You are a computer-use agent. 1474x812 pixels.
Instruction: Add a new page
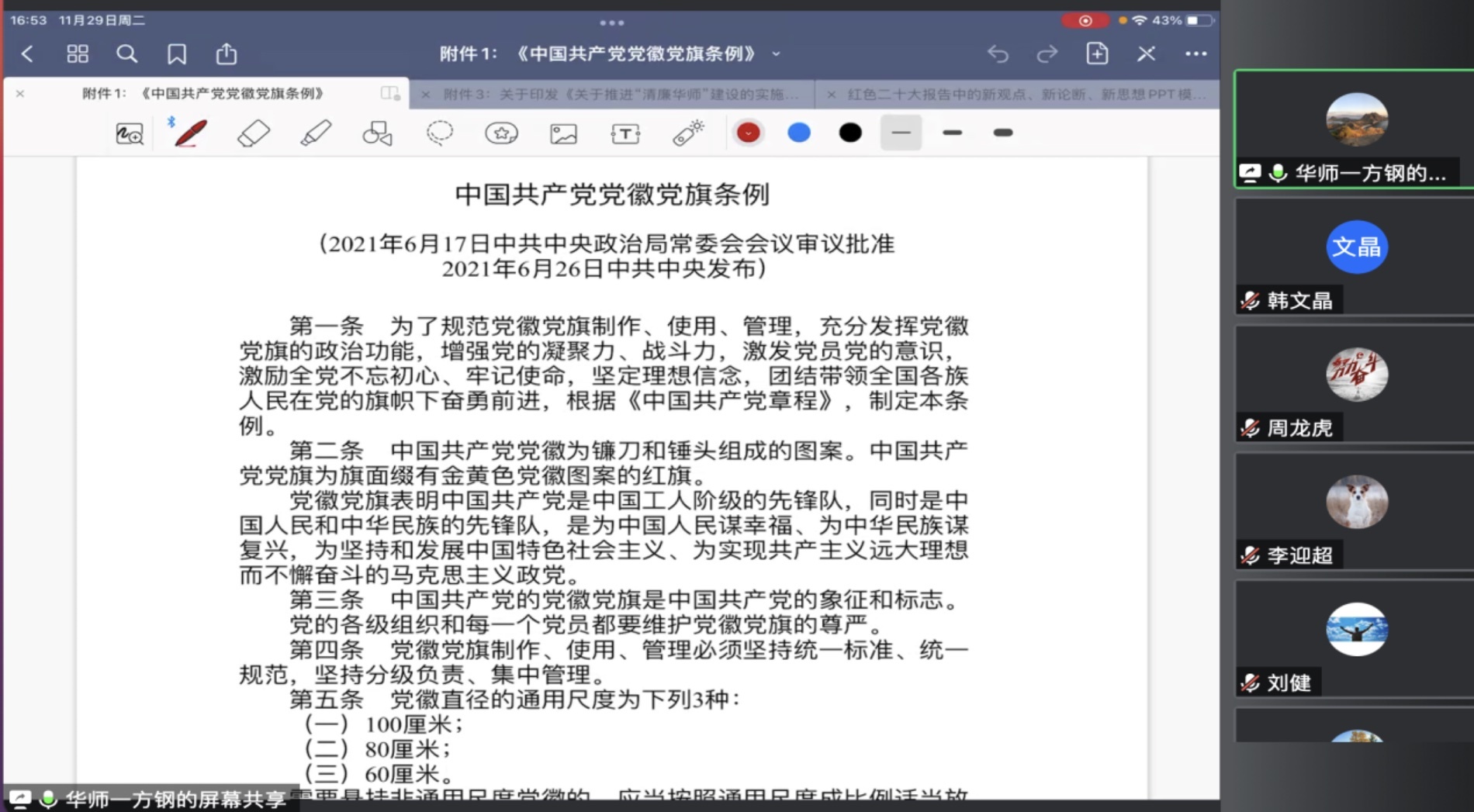click(1097, 54)
